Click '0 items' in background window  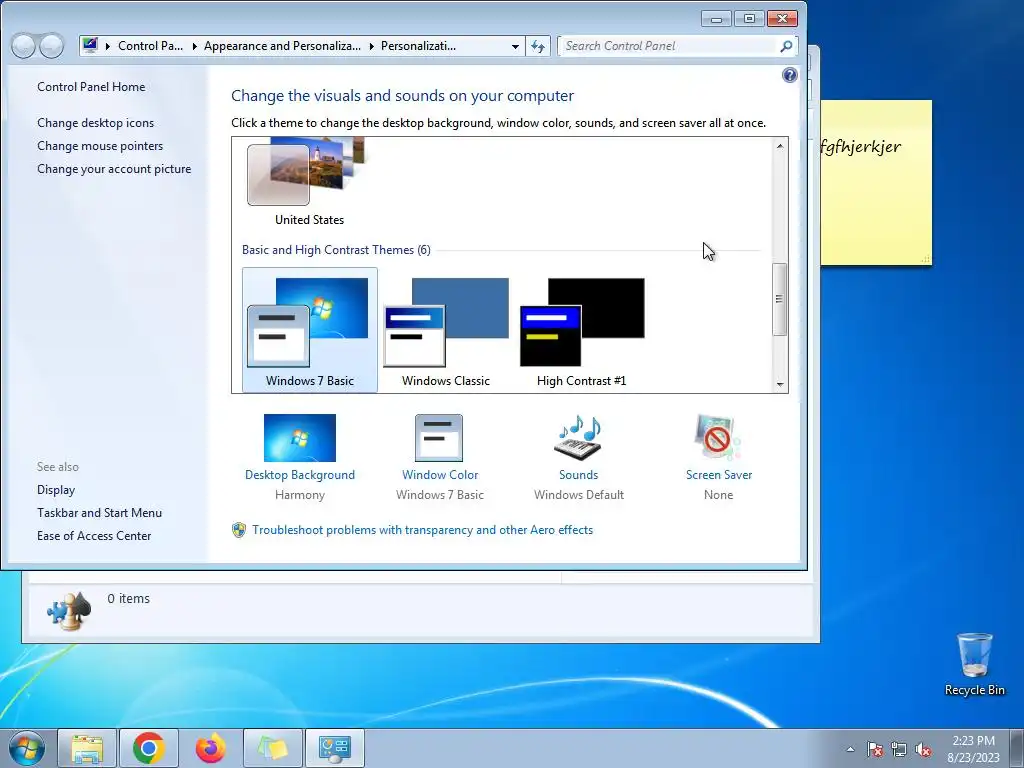tap(129, 598)
